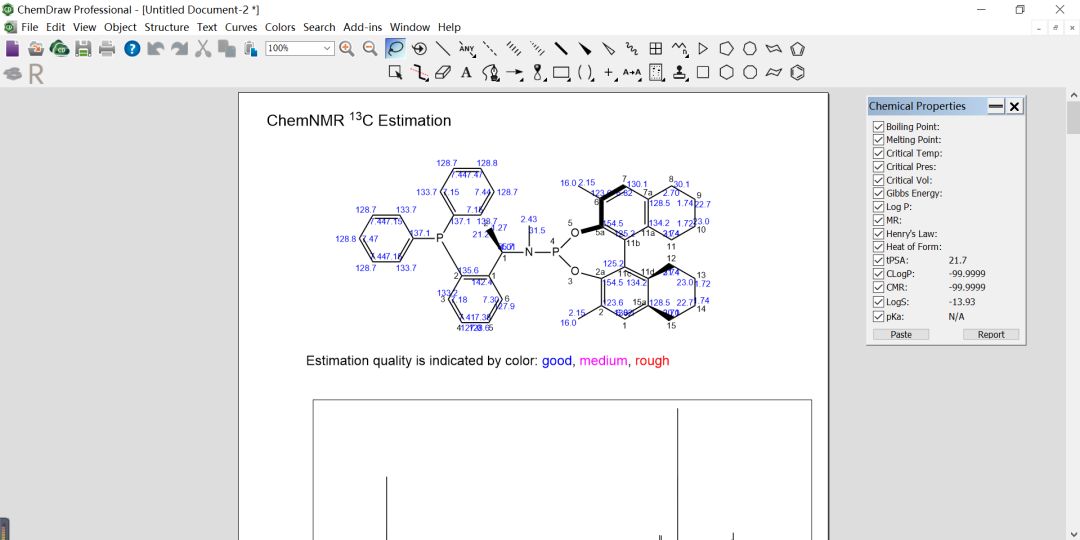Screen dimensions: 1080x540
Task: Toggle the Henry's Law checkbox
Action: point(878,233)
